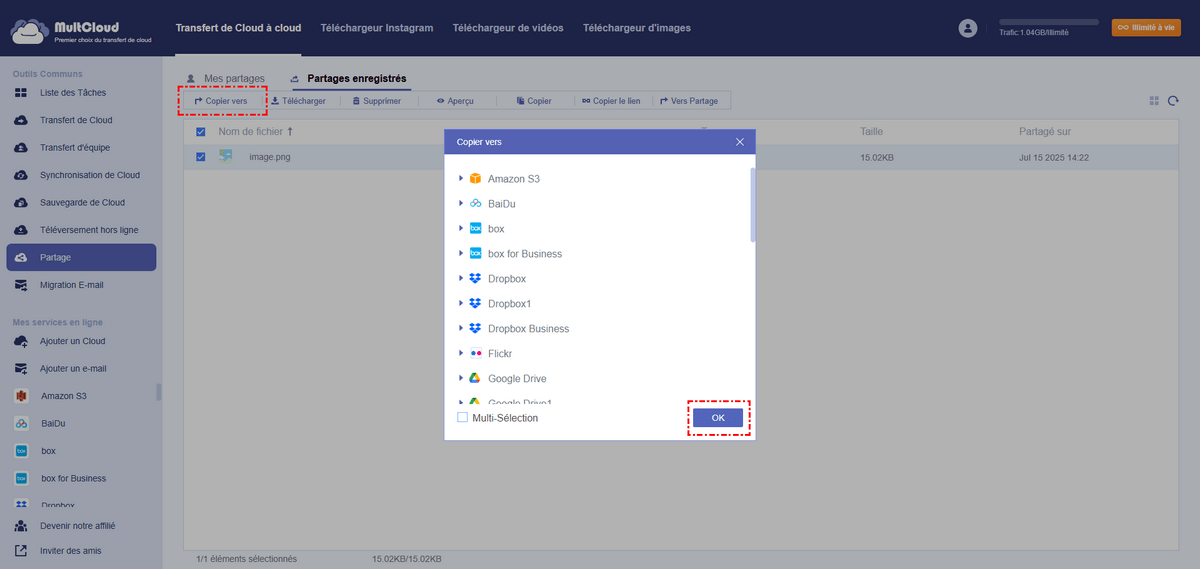Click the Amazon S3 icon in dialog
The height and width of the screenshot is (569, 1200).
pos(476,178)
